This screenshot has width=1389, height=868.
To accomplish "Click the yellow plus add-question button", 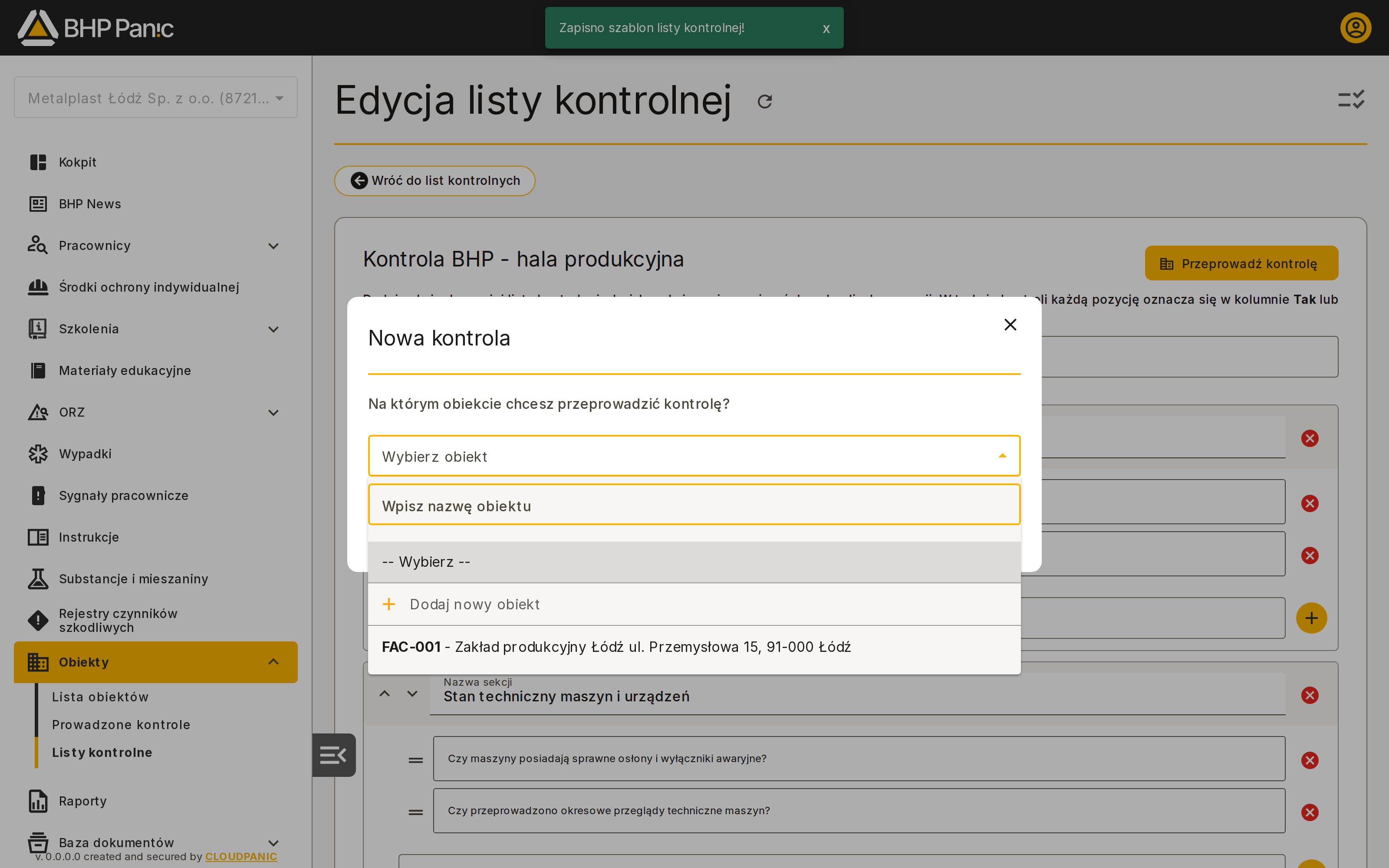I will [x=1311, y=618].
